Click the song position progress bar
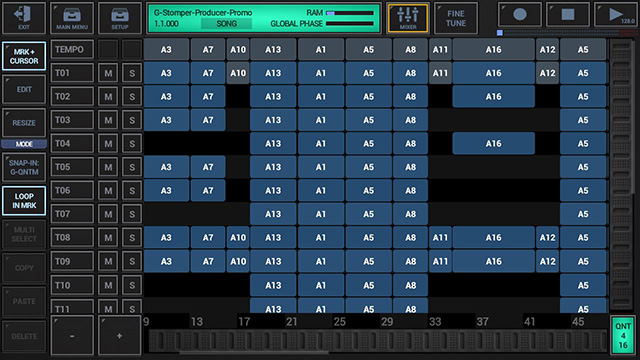640x360 pixels. click(x=567, y=33)
